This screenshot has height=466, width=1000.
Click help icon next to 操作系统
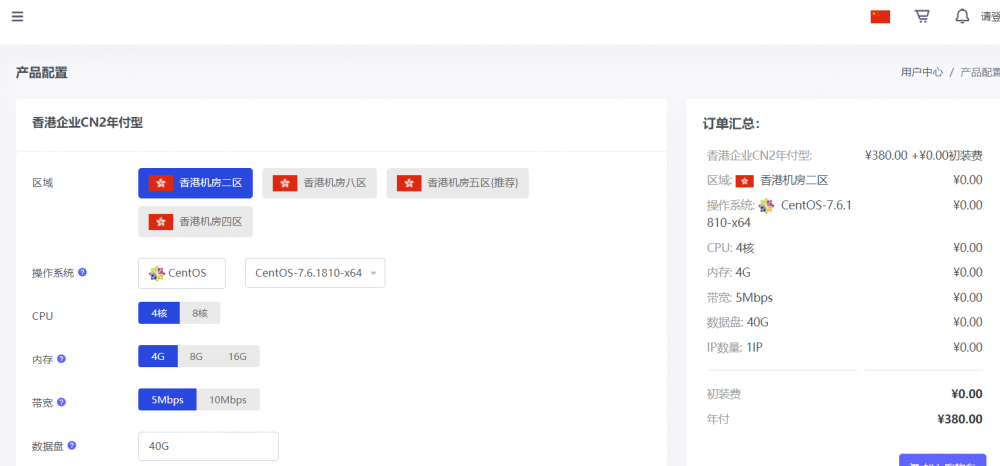[82, 272]
